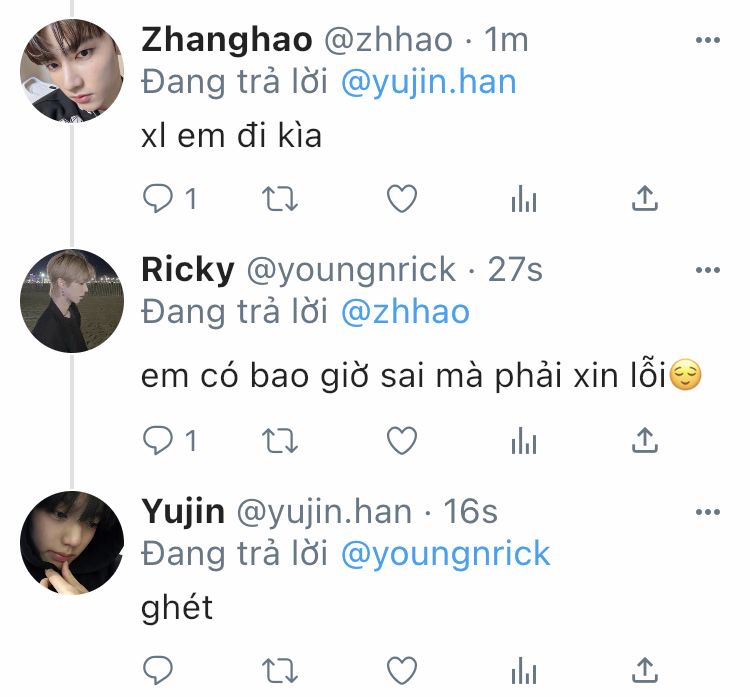Retweet Zhanghao's reply 'xl em đi kìa'
750x697 pixels.
[x=280, y=199]
